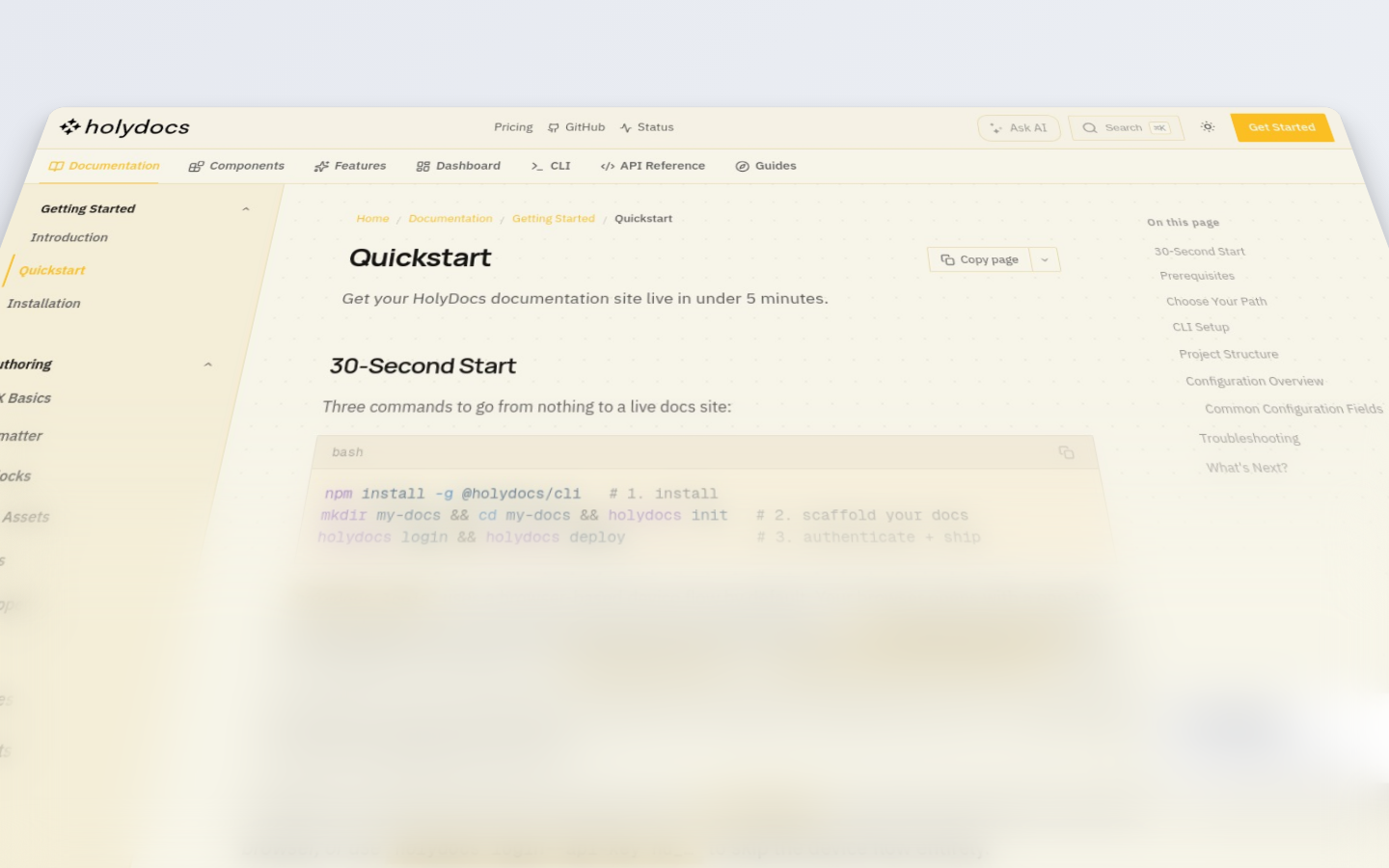The width and height of the screenshot is (1389, 868).
Task: Switch to the Dashboard tab
Action: [458, 166]
